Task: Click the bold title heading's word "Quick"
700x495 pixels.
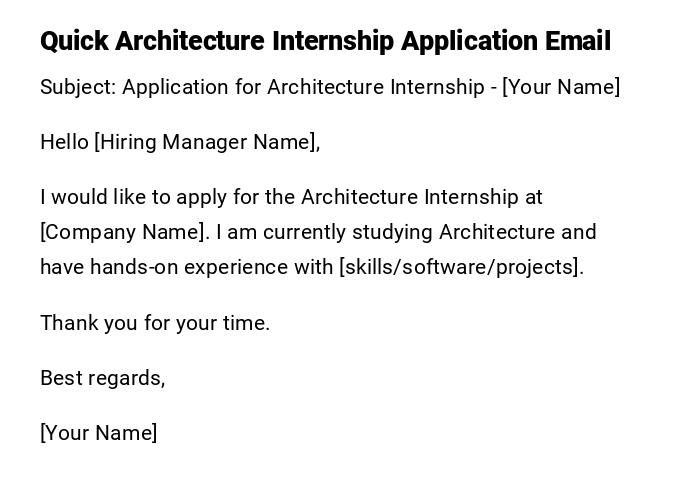Action: pos(74,42)
